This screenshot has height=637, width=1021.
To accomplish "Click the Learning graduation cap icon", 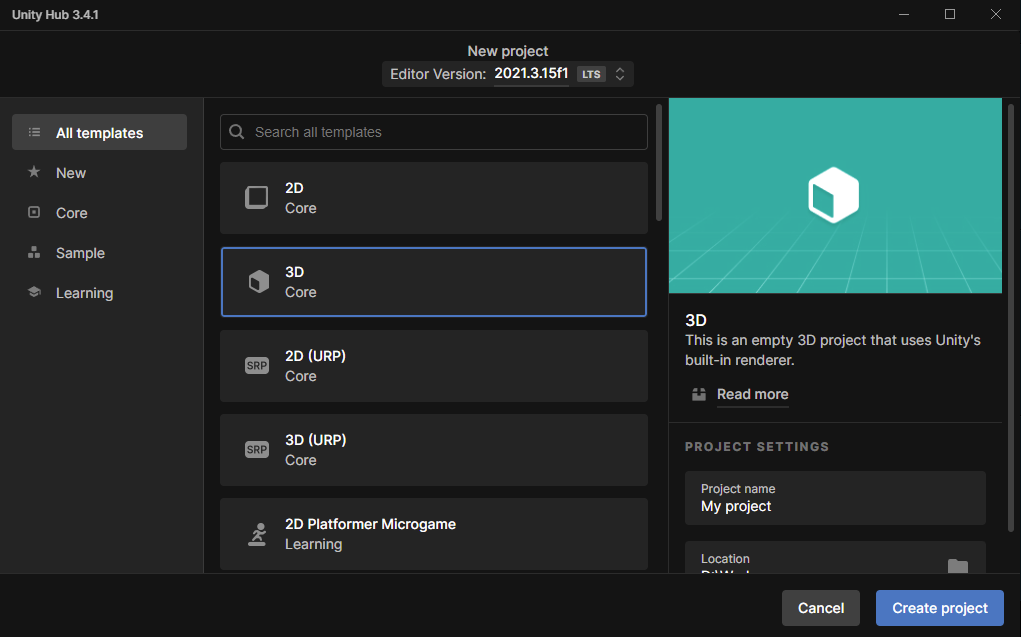I will pos(34,292).
